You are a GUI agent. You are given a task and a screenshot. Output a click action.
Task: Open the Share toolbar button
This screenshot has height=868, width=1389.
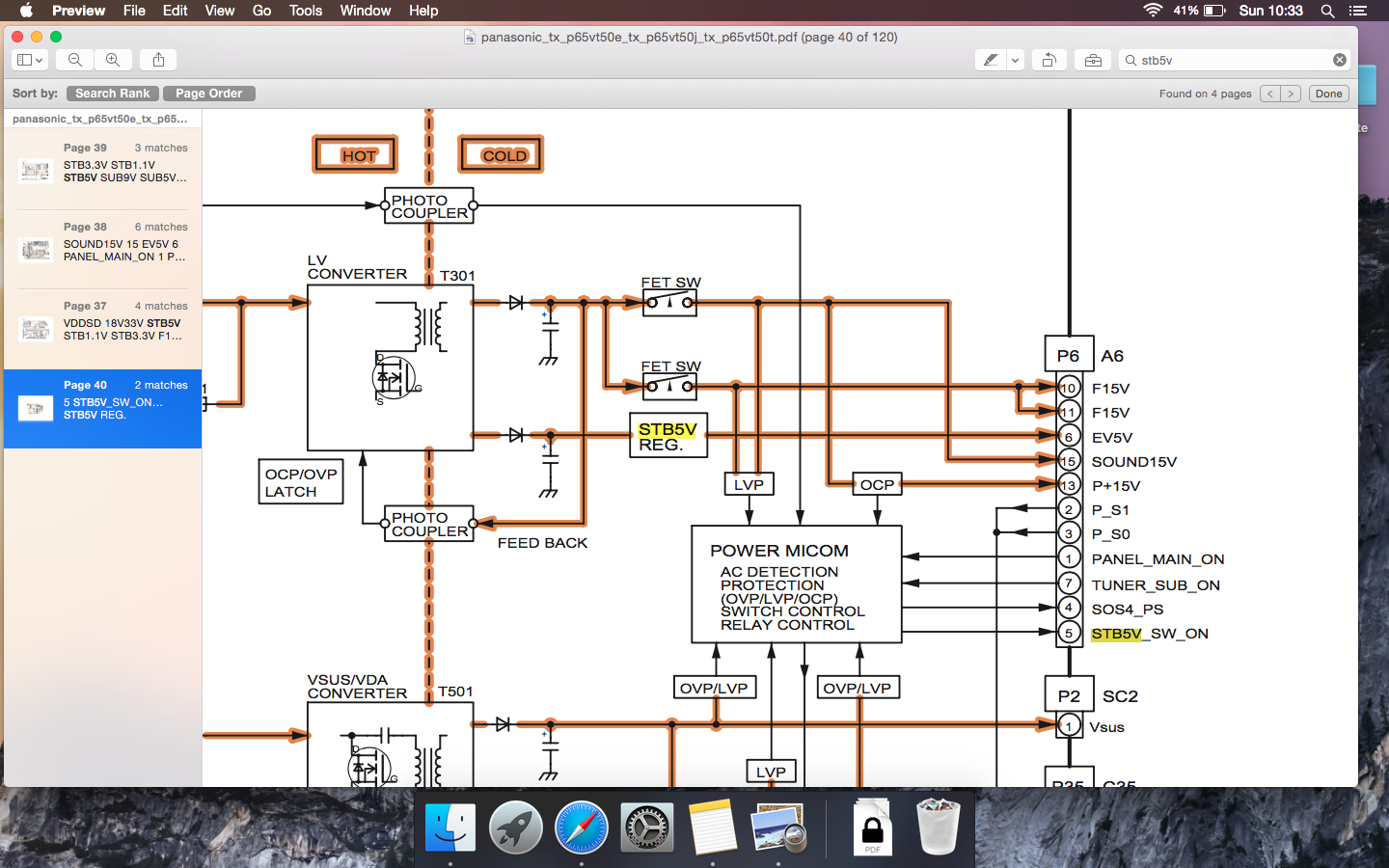158,60
